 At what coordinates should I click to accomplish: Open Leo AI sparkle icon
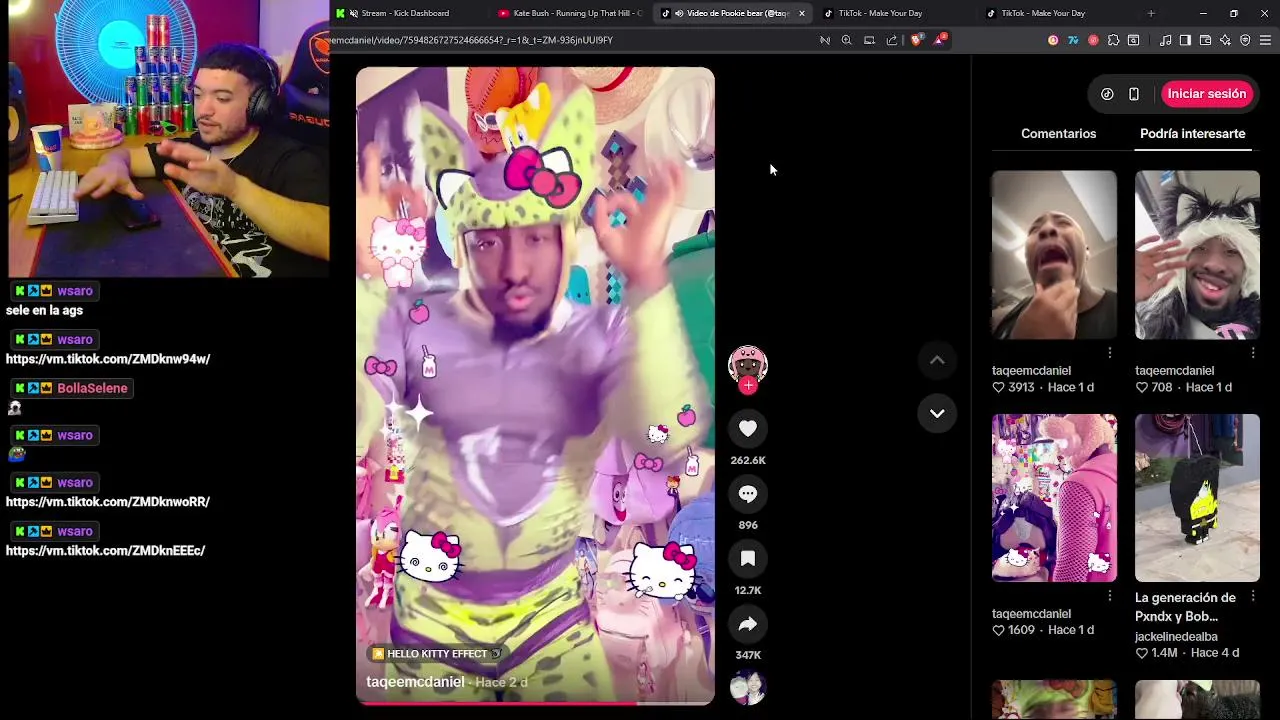(x=1225, y=40)
